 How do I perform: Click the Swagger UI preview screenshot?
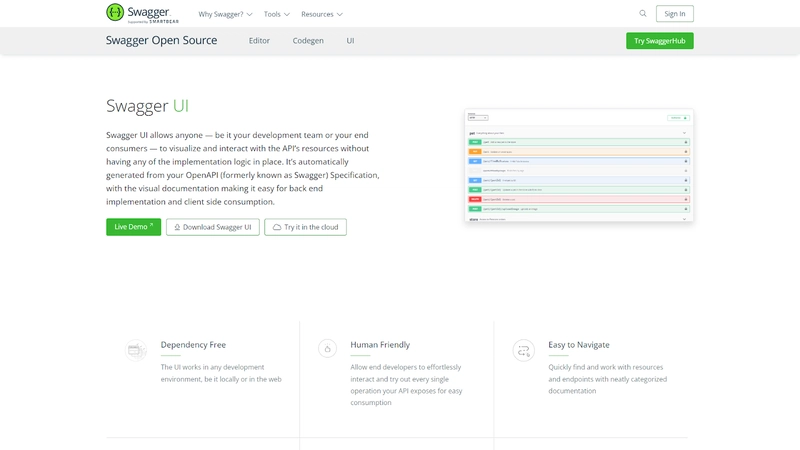(x=579, y=165)
